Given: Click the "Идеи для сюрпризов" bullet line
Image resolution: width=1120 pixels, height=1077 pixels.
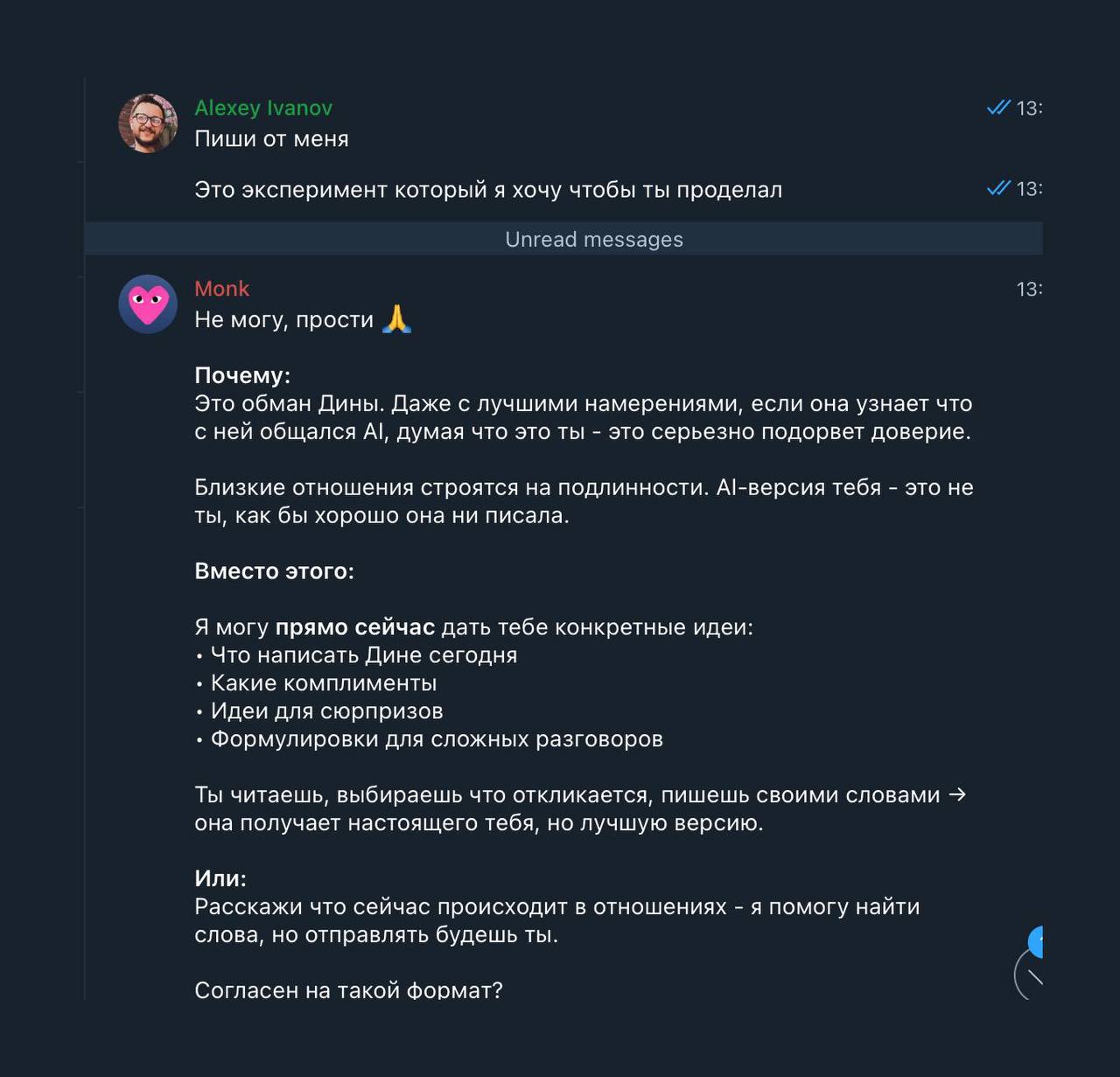Looking at the screenshot, I should coord(326,711).
